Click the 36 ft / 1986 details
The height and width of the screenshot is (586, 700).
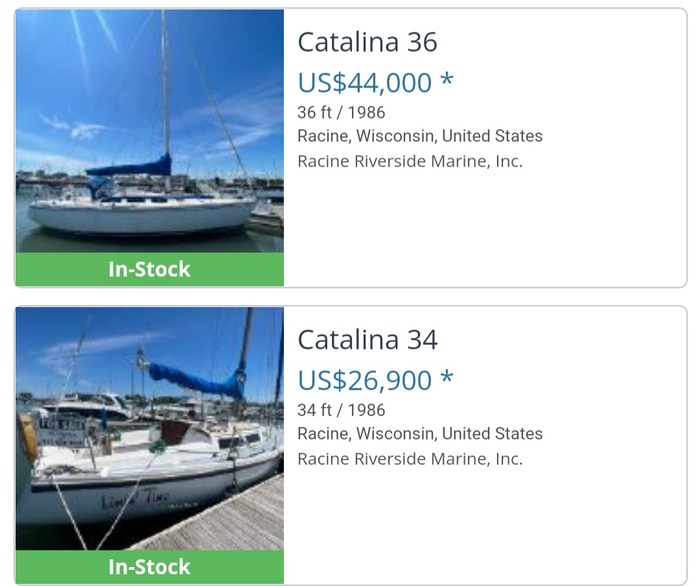(341, 112)
